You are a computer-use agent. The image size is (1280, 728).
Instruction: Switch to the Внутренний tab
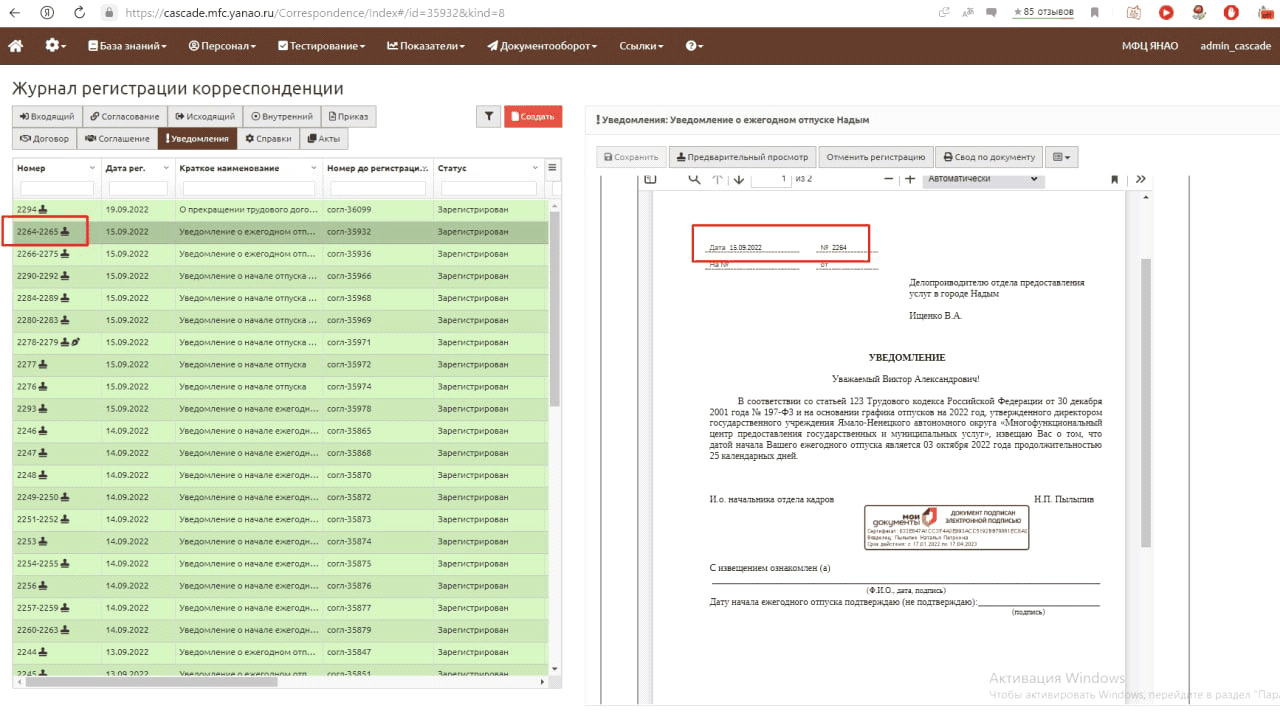(x=282, y=117)
